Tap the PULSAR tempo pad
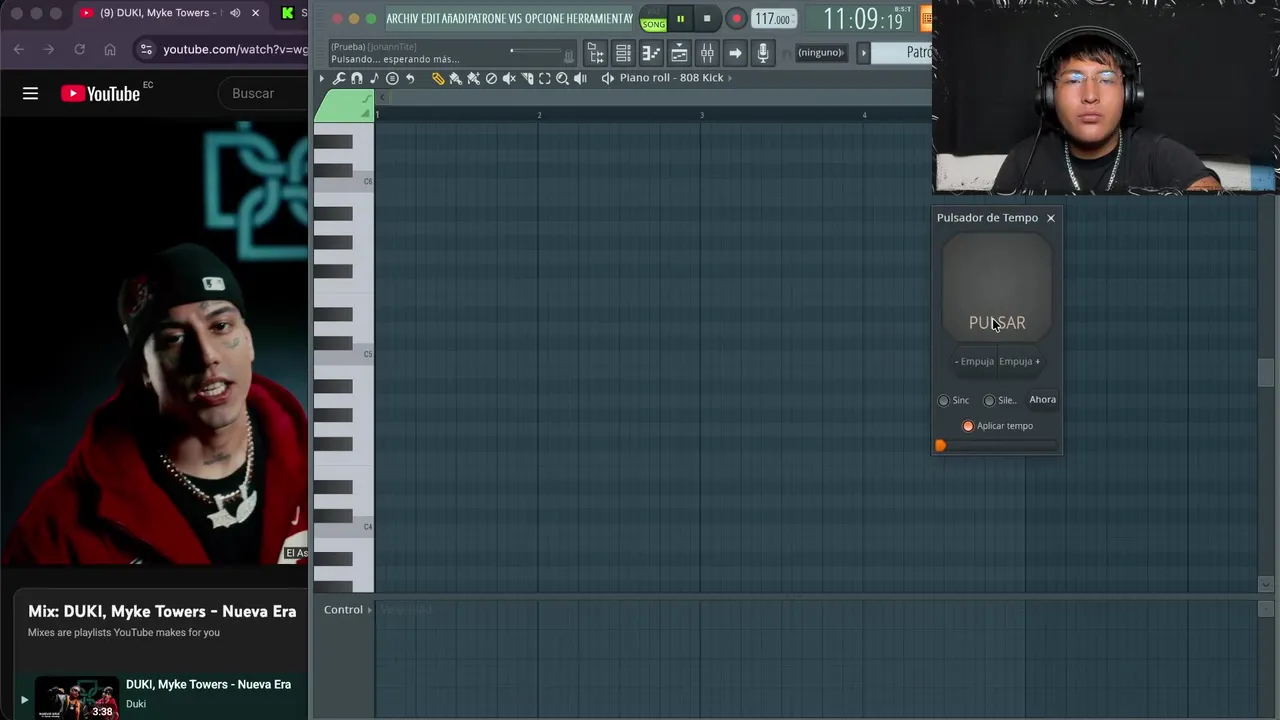The image size is (1280, 720). (997, 289)
